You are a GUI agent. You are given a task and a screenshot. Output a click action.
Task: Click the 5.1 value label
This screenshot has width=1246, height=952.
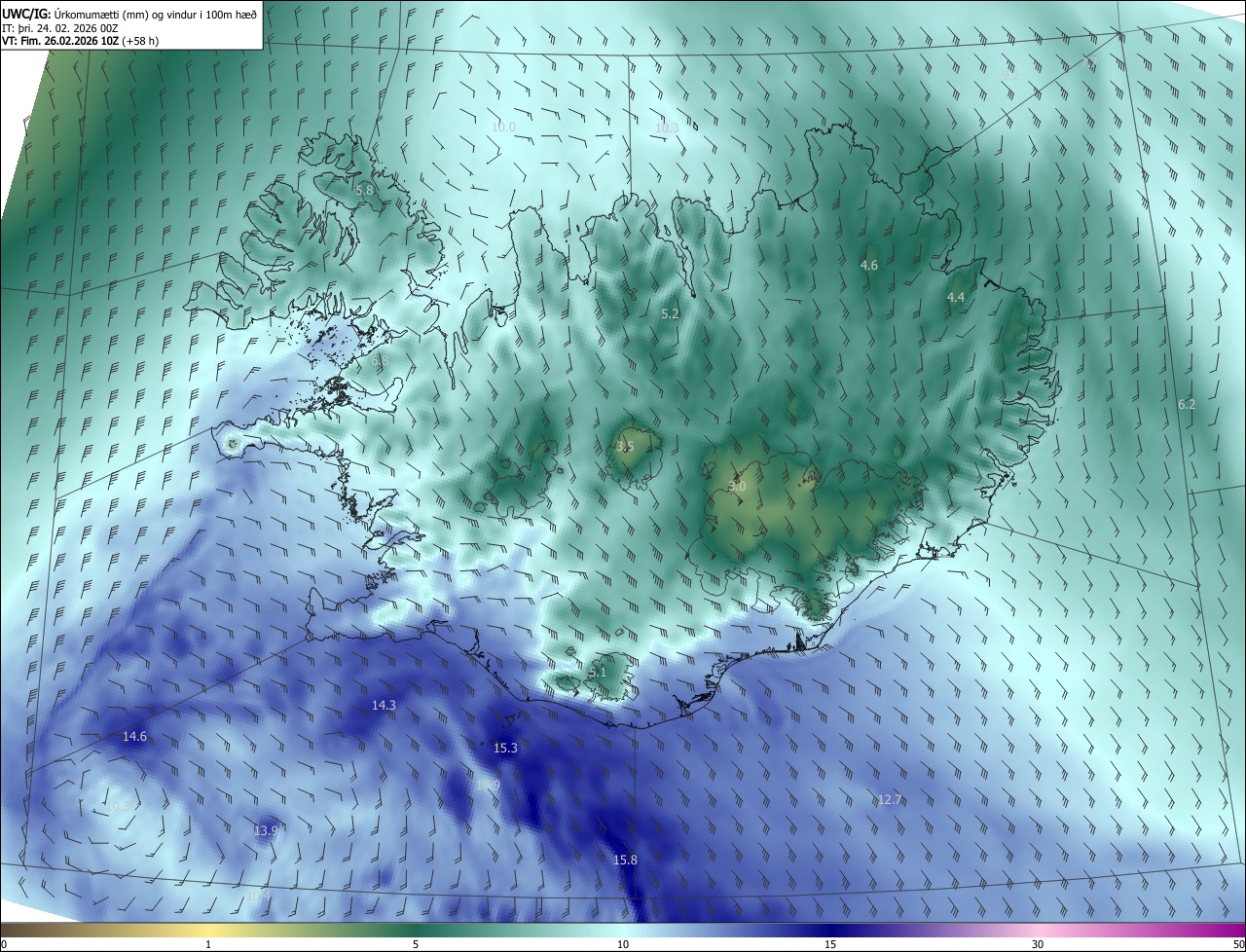pos(598,673)
